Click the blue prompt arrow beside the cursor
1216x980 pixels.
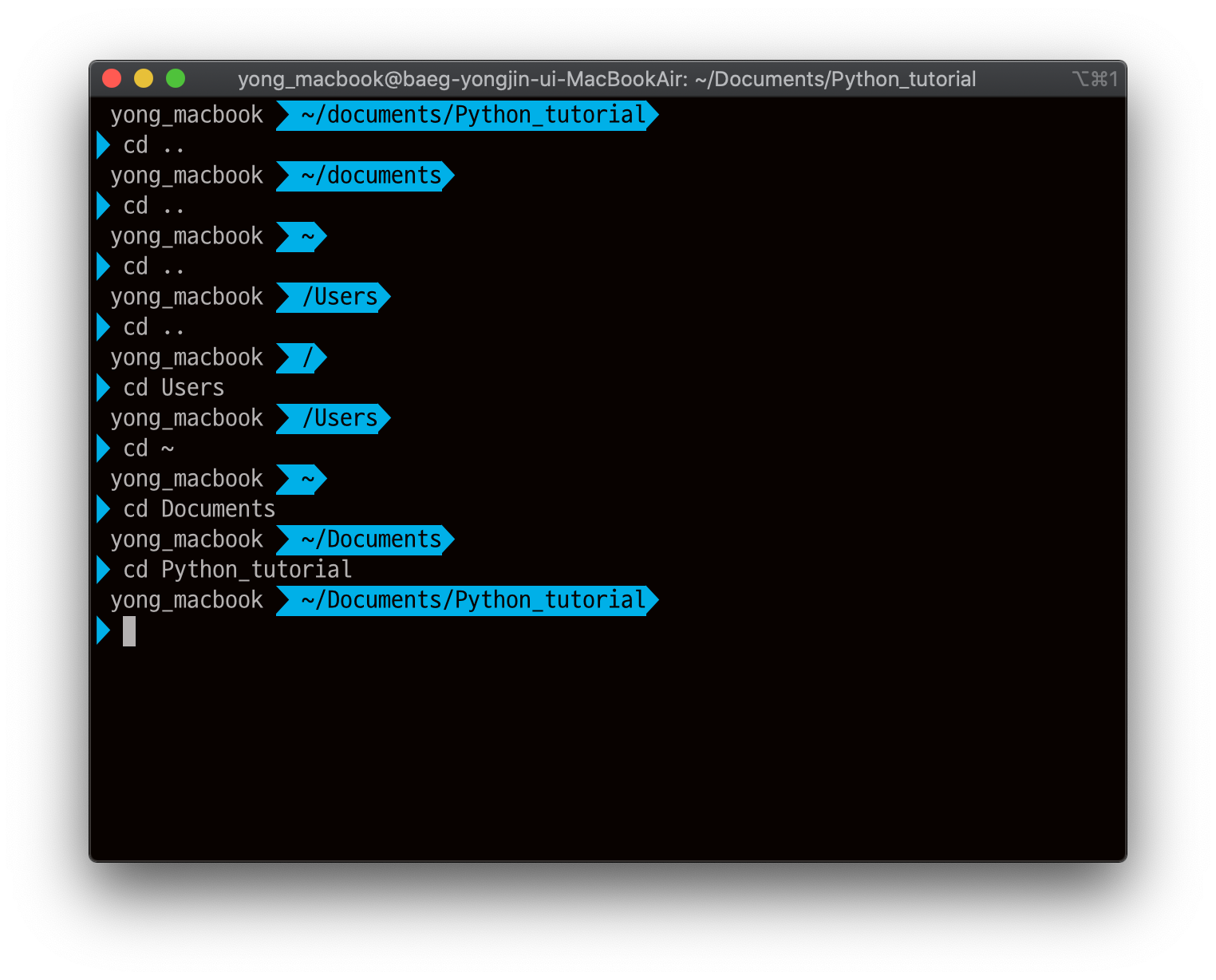[x=104, y=630]
